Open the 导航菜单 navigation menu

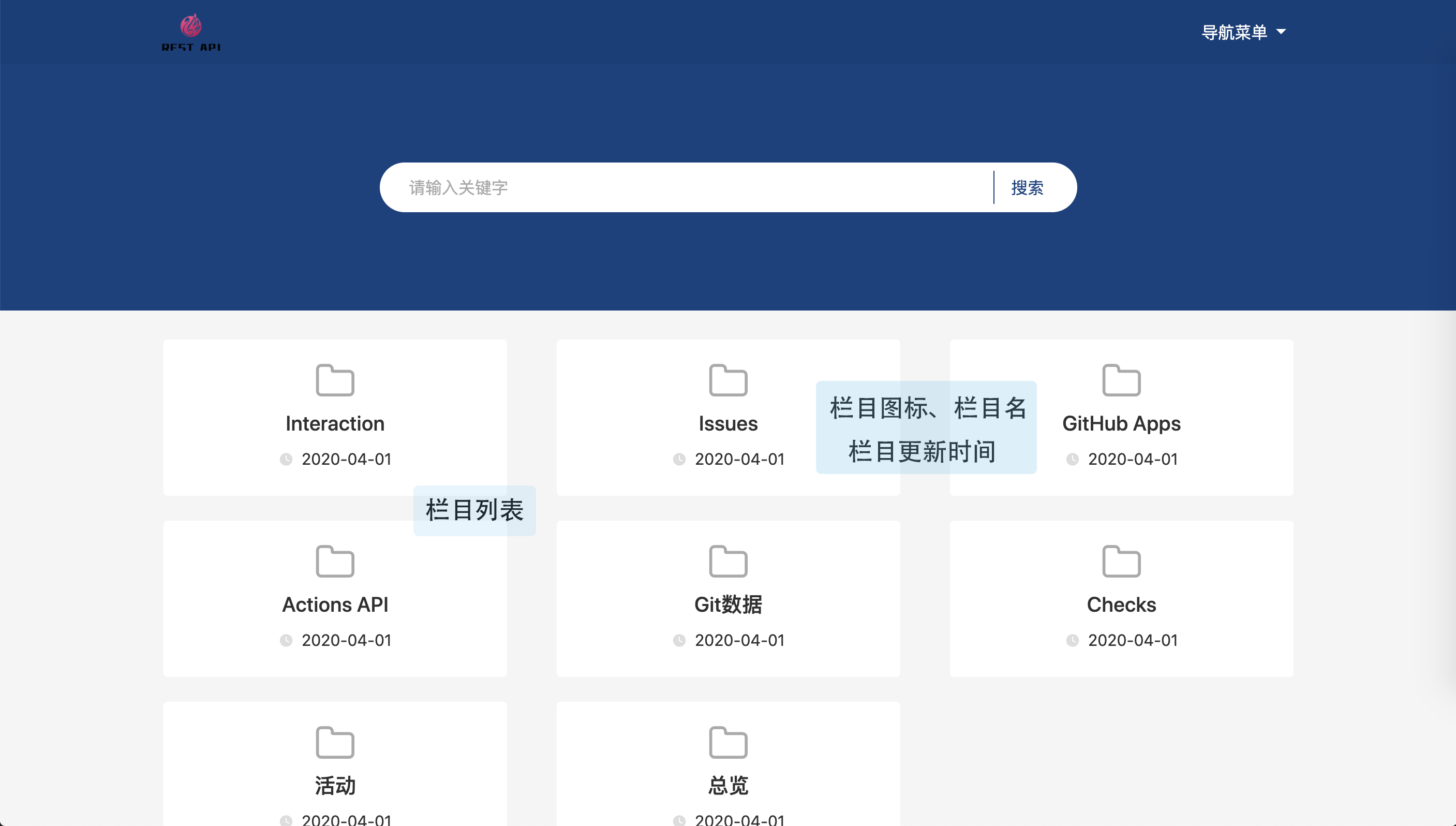1235,32
